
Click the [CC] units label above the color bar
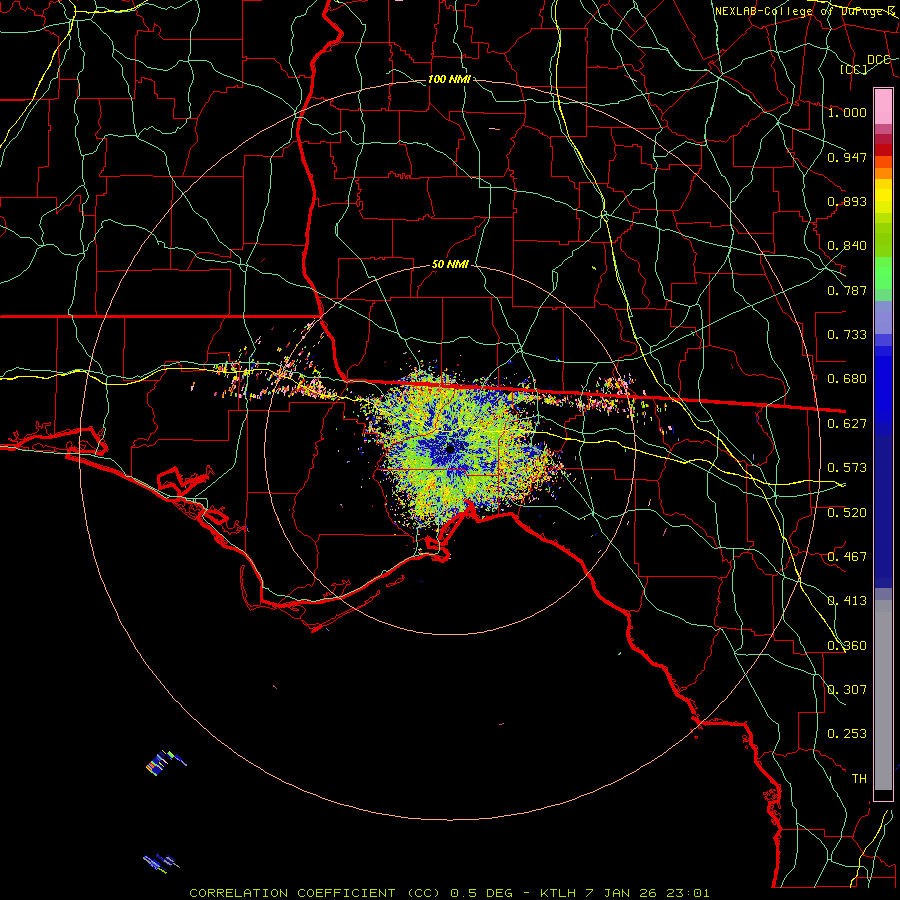tap(854, 69)
